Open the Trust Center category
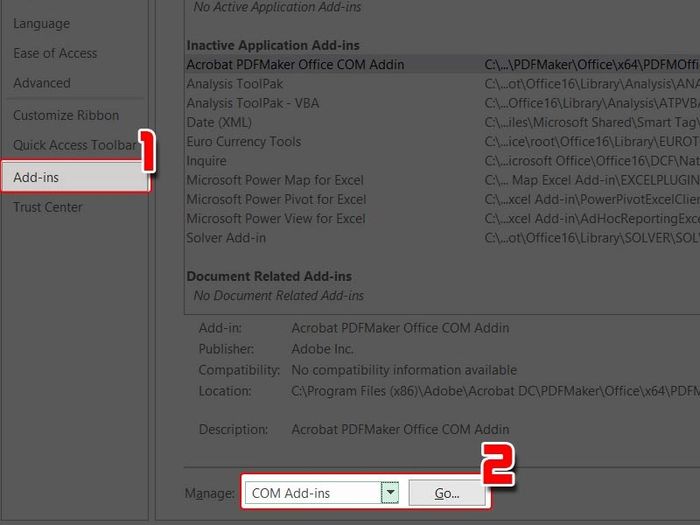 coord(48,207)
